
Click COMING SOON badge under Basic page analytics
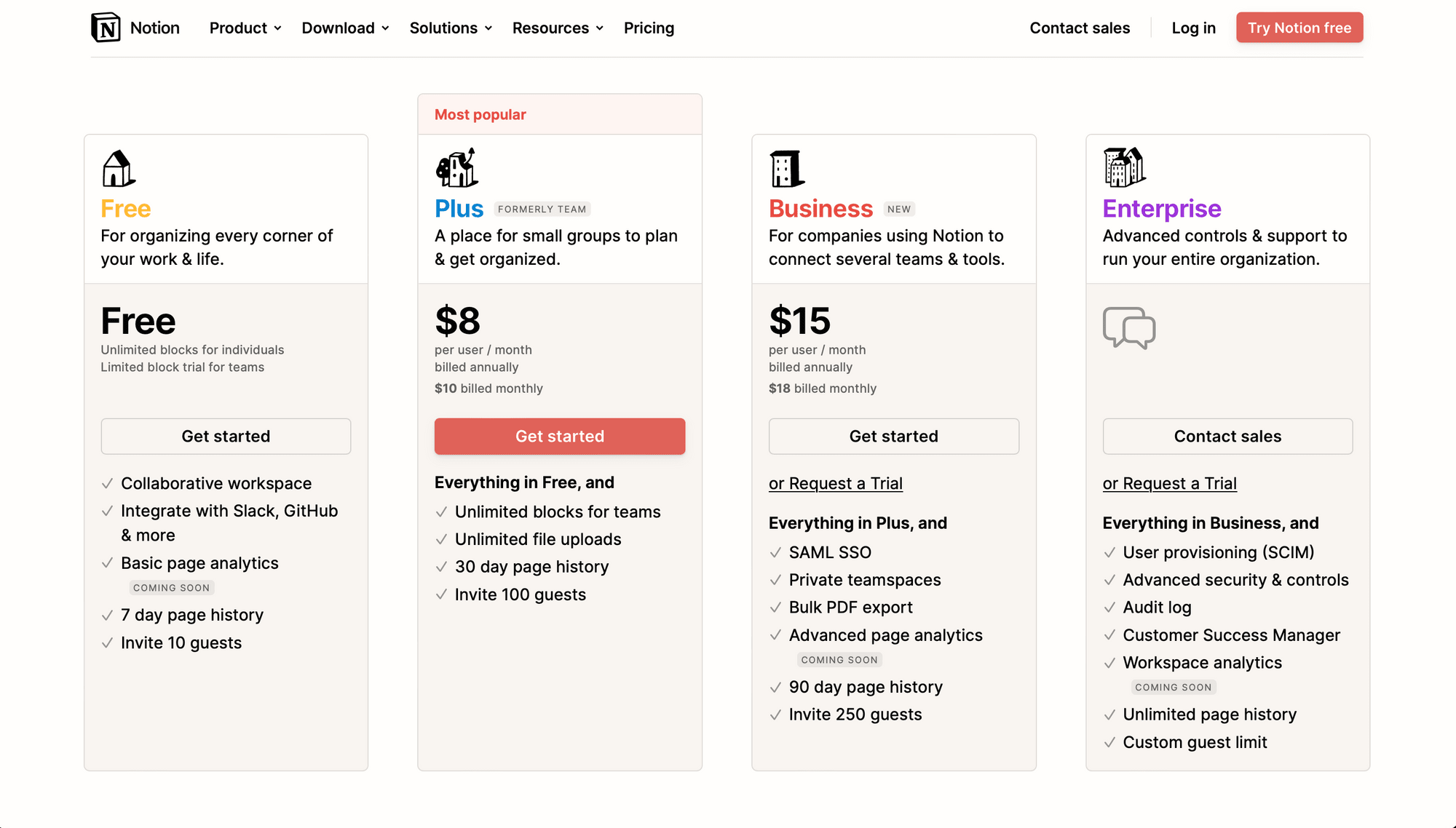[171, 588]
